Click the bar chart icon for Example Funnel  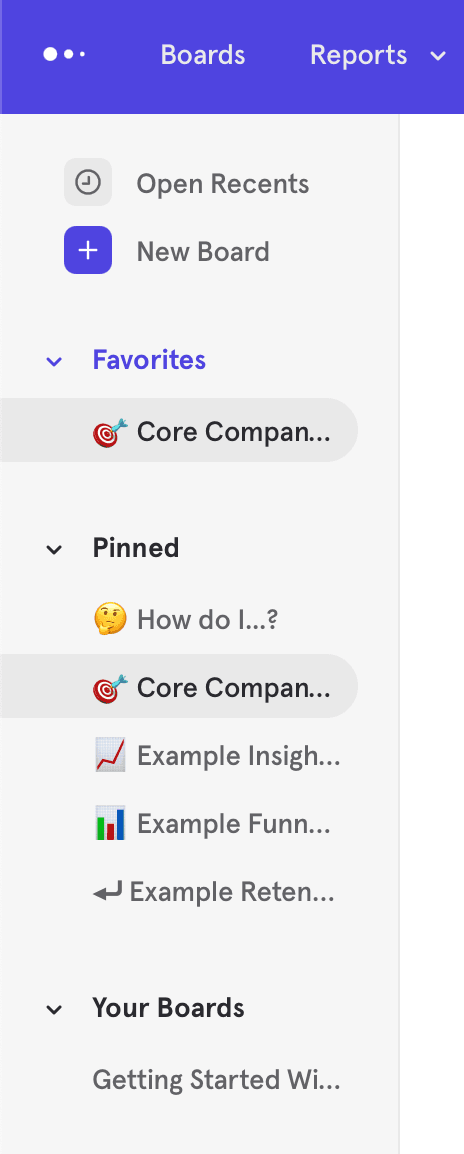pyautogui.click(x=110, y=824)
